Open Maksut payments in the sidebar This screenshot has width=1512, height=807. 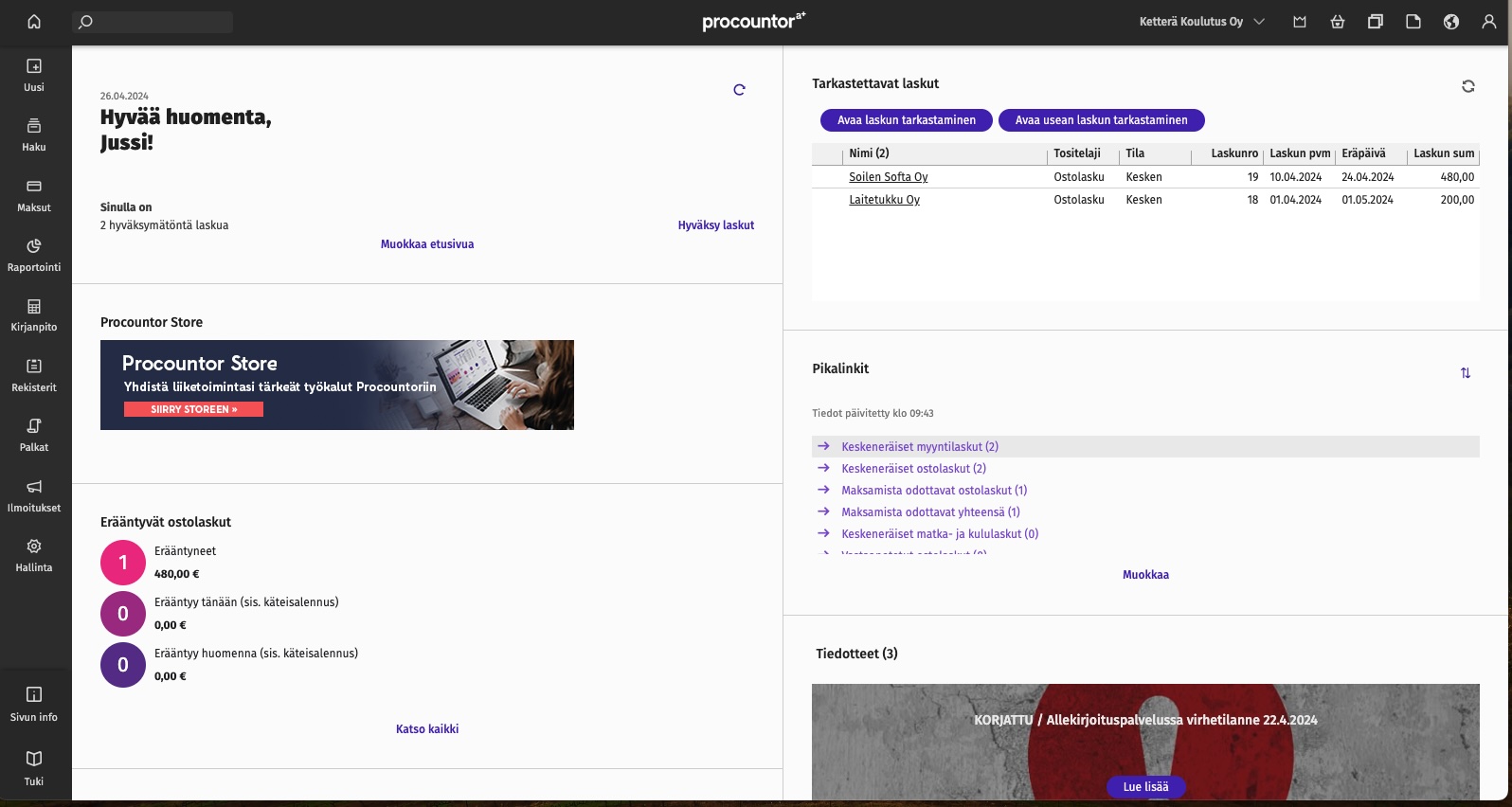click(x=34, y=195)
